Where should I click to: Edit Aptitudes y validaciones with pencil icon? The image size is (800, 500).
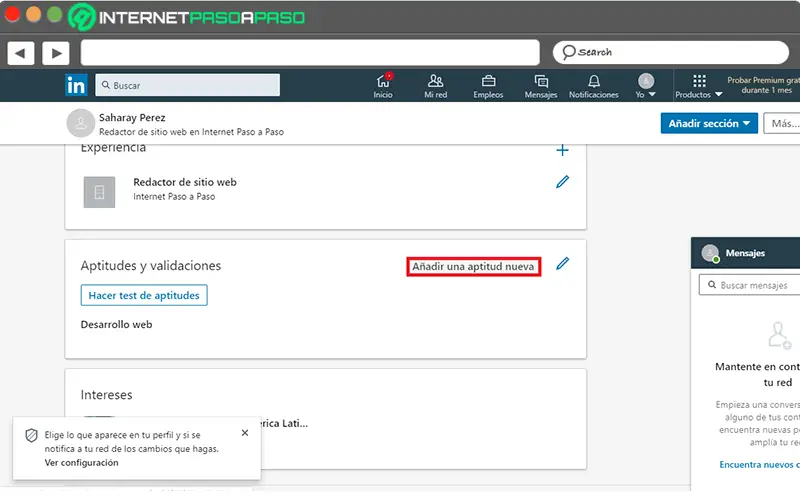tap(562, 263)
